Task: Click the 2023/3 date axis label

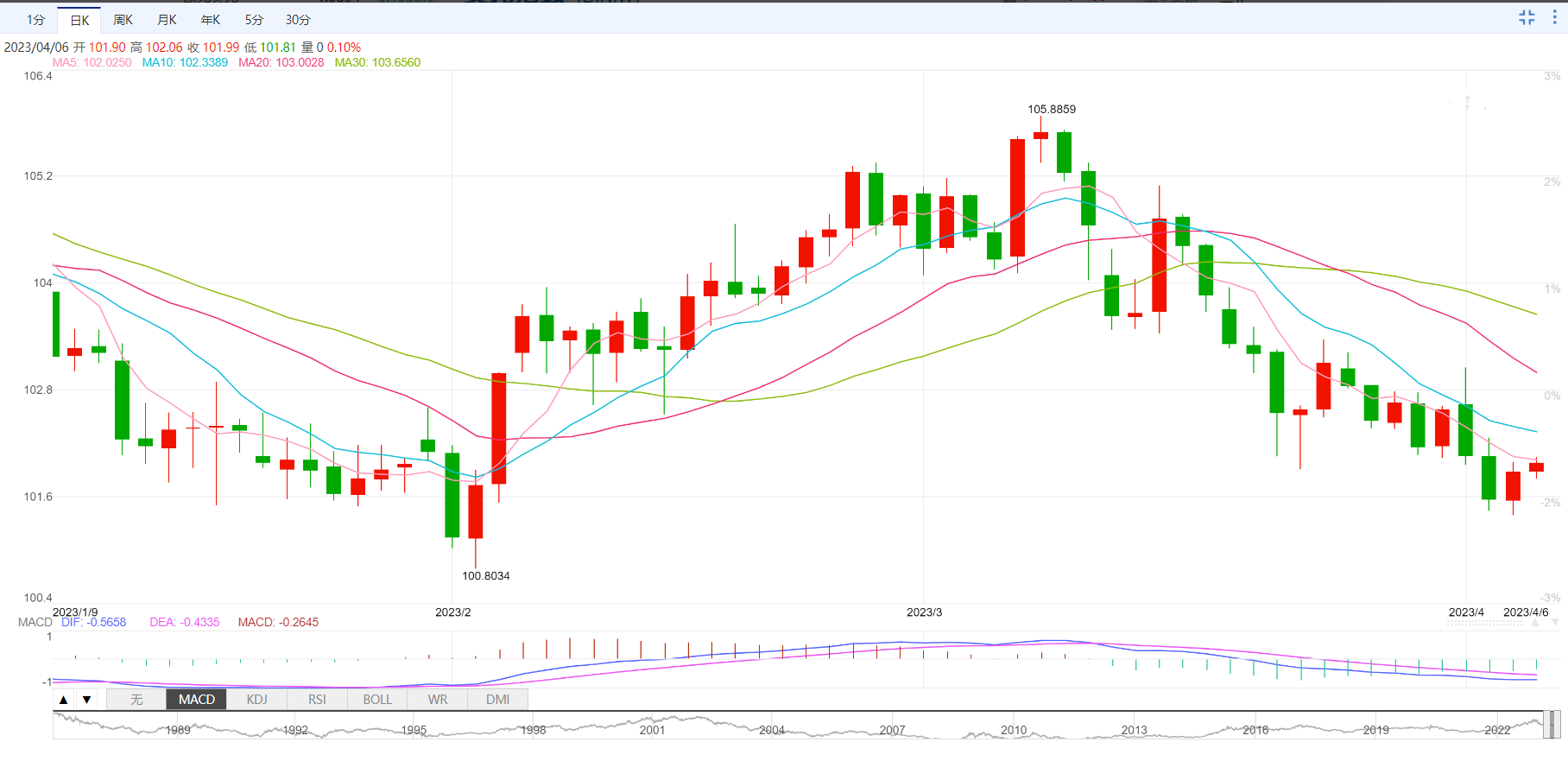Action: click(924, 612)
